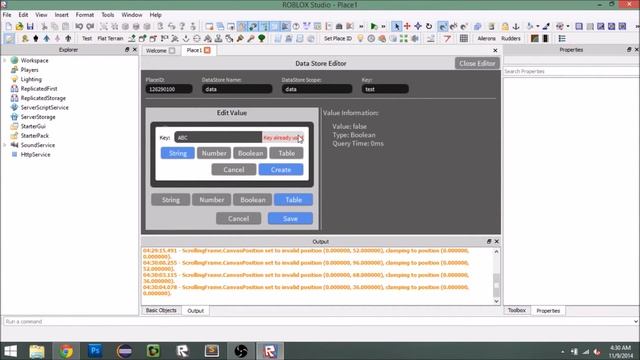
Task: Open the Windows Start button
Action: click(x=10, y=351)
